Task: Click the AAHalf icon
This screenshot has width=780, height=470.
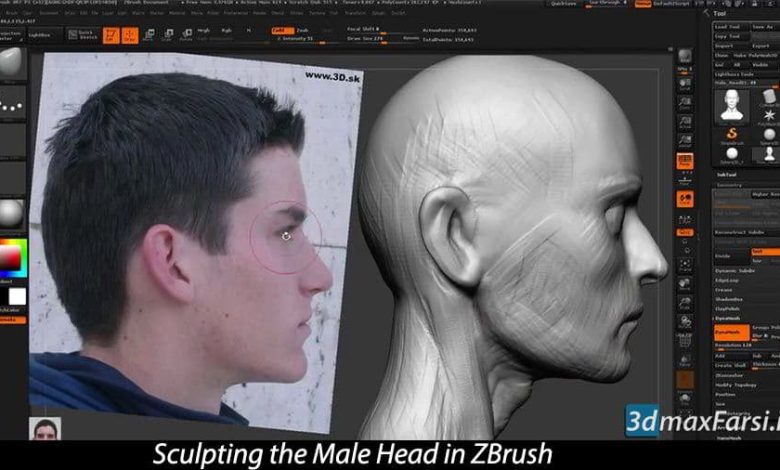Action: [685, 141]
